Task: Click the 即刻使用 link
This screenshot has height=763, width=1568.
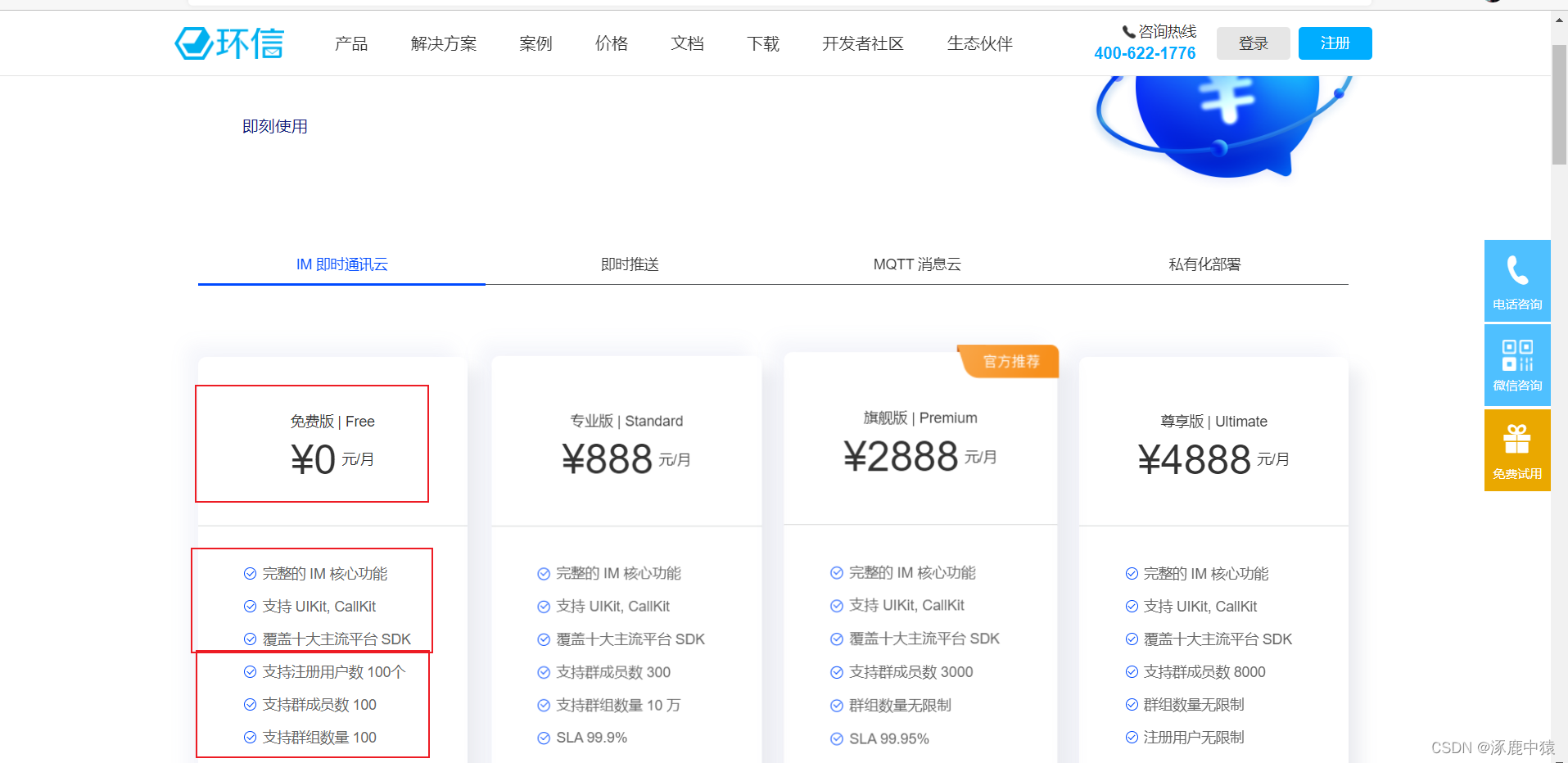Action: (275, 126)
